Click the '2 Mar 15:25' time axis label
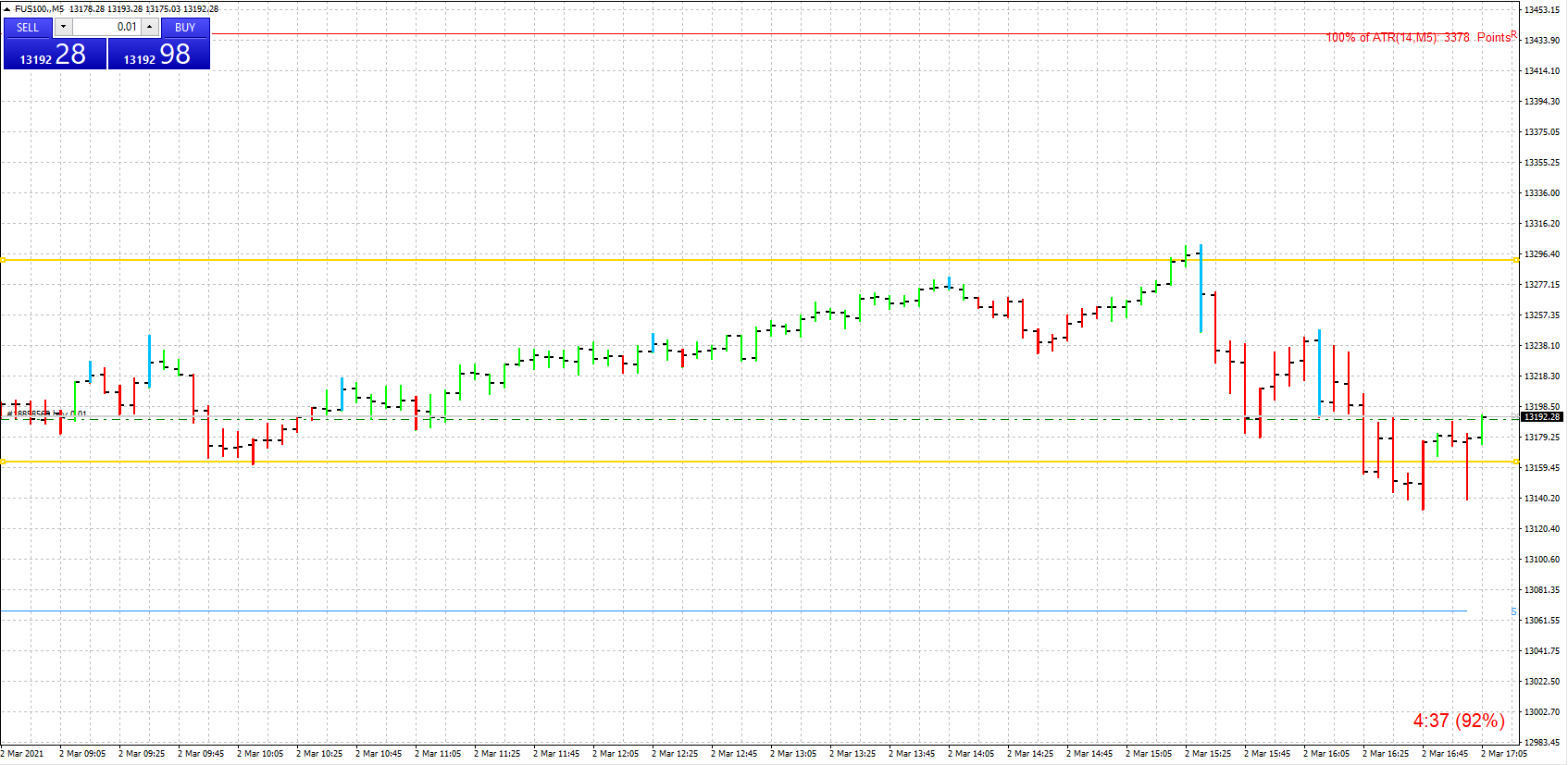 (x=1208, y=753)
